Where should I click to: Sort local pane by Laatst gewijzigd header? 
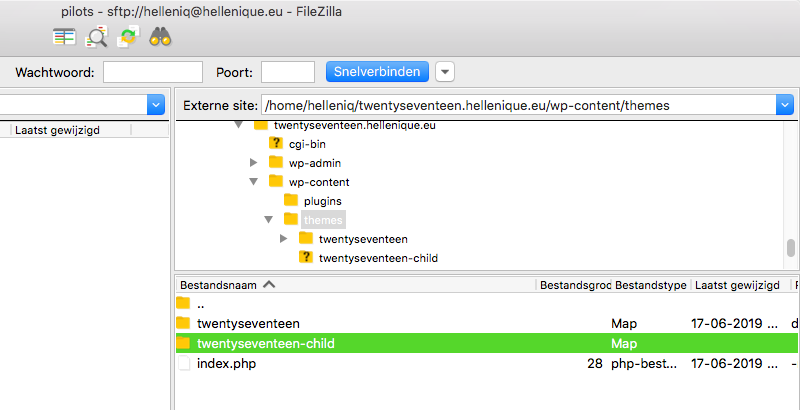[x=71, y=130]
